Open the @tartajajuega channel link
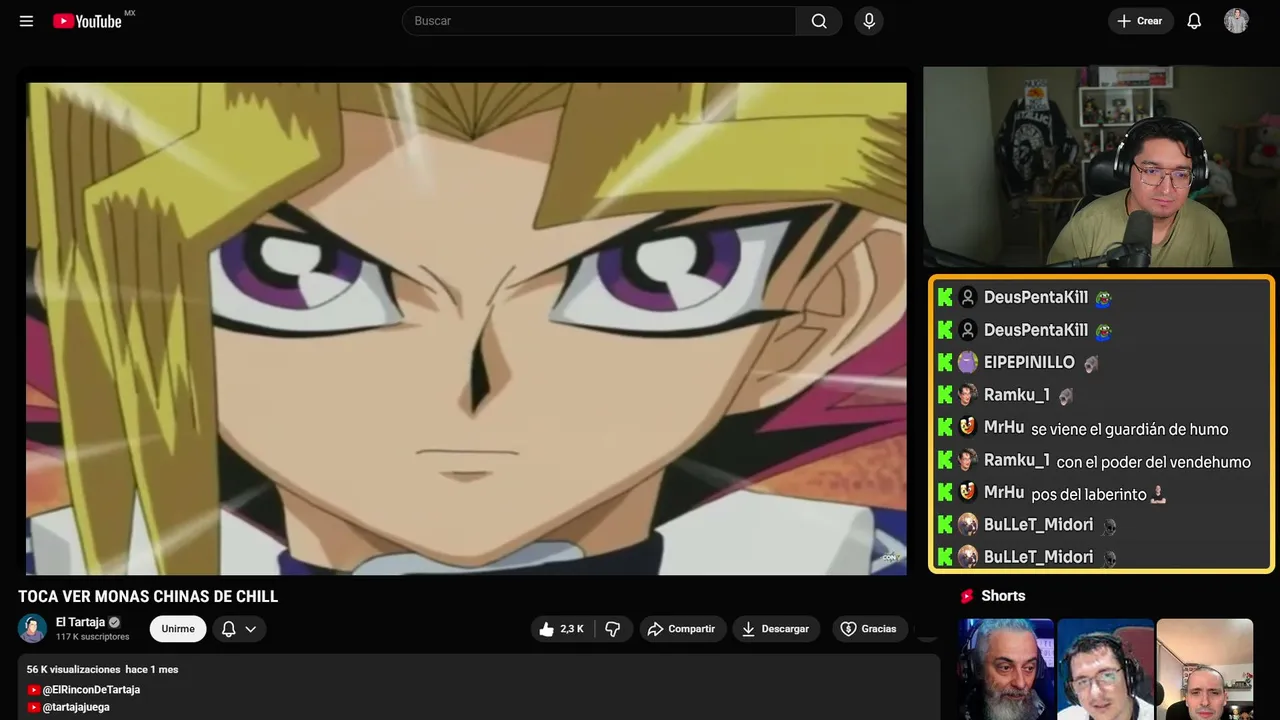1280x720 pixels. pyautogui.click(x=76, y=707)
